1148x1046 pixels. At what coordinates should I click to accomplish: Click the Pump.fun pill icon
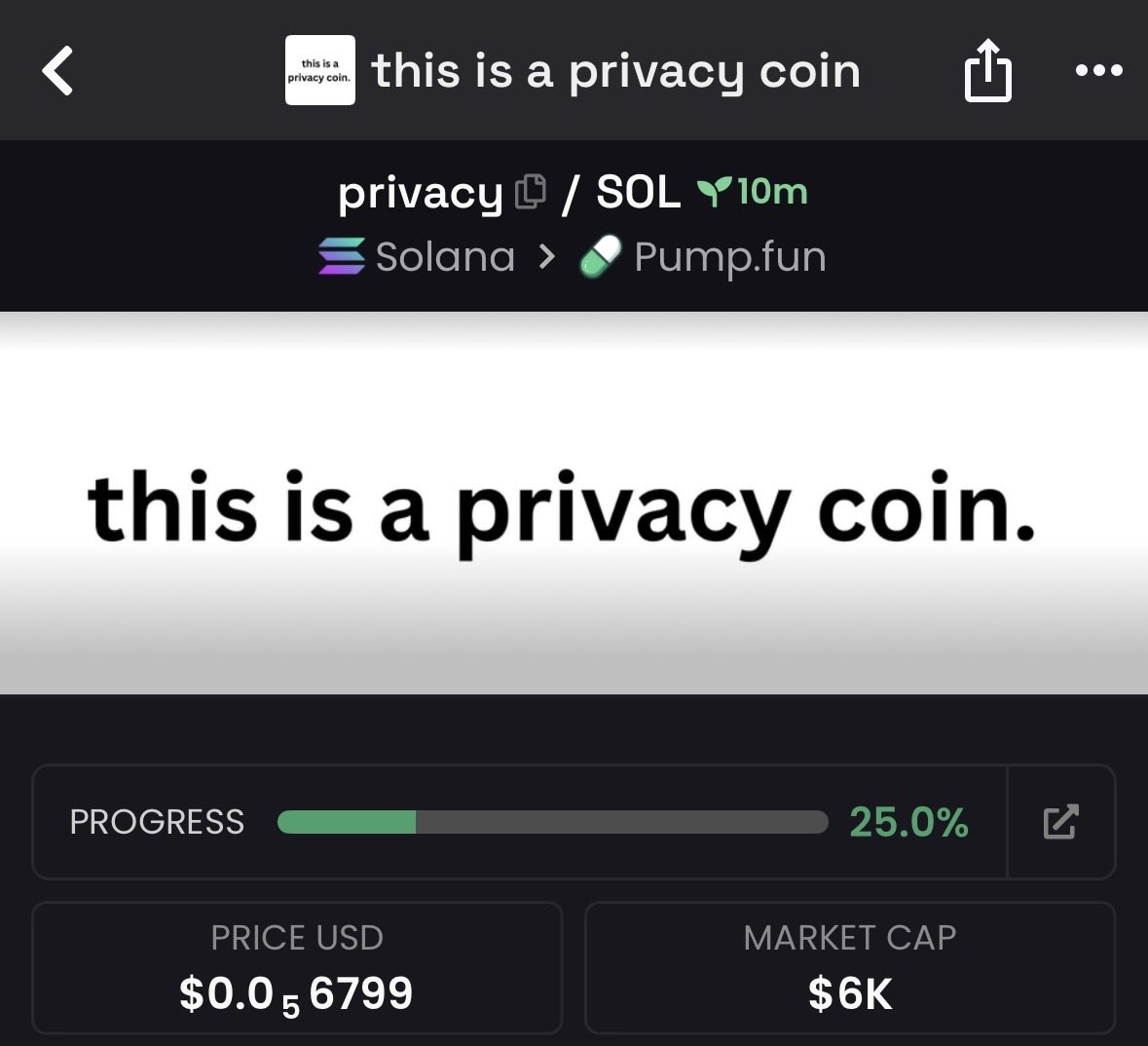point(600,258)
